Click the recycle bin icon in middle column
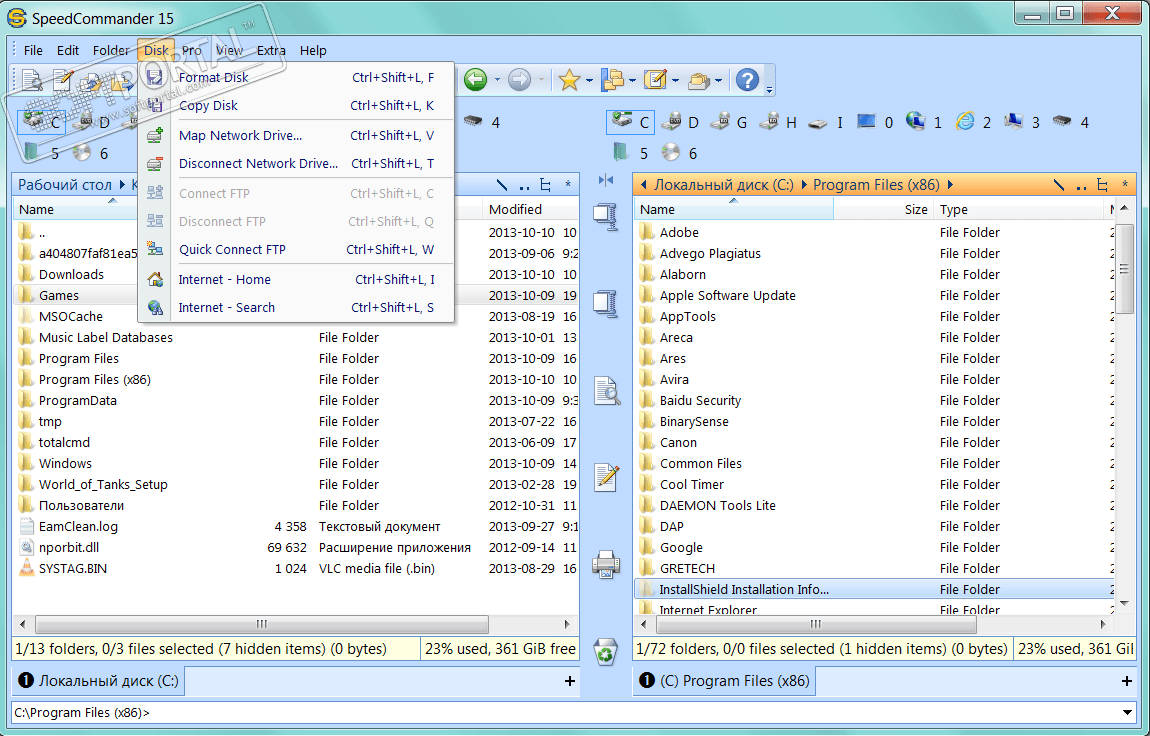This screenshot has height=736, width=1150. click(606, 651)
